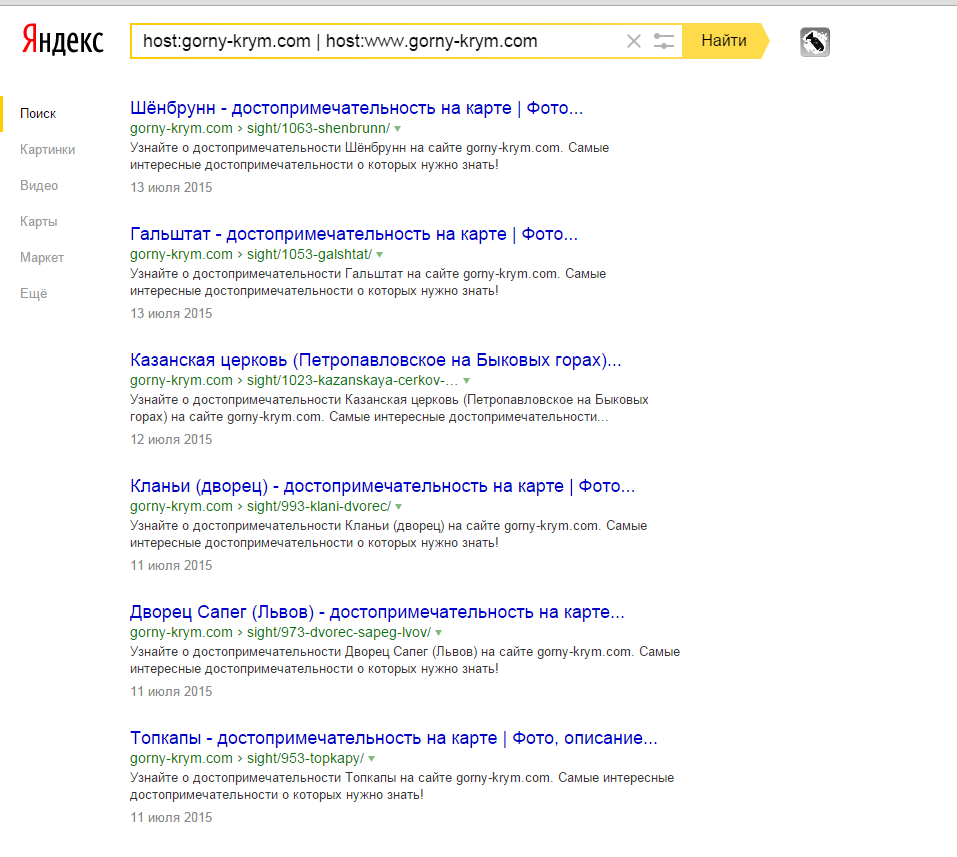Click the date under the Дворец Сапег result
This screenshot has width=957, height=857.
(171, 692)
